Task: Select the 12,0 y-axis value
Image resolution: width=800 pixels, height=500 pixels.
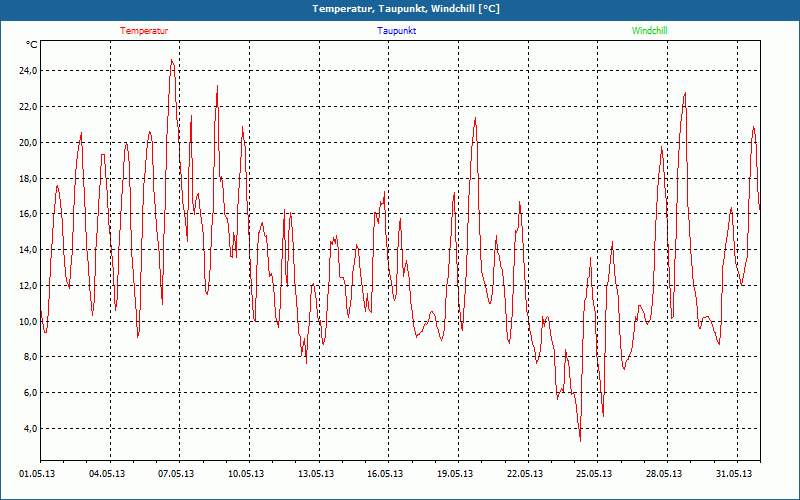Action: (x=28, y=286)
